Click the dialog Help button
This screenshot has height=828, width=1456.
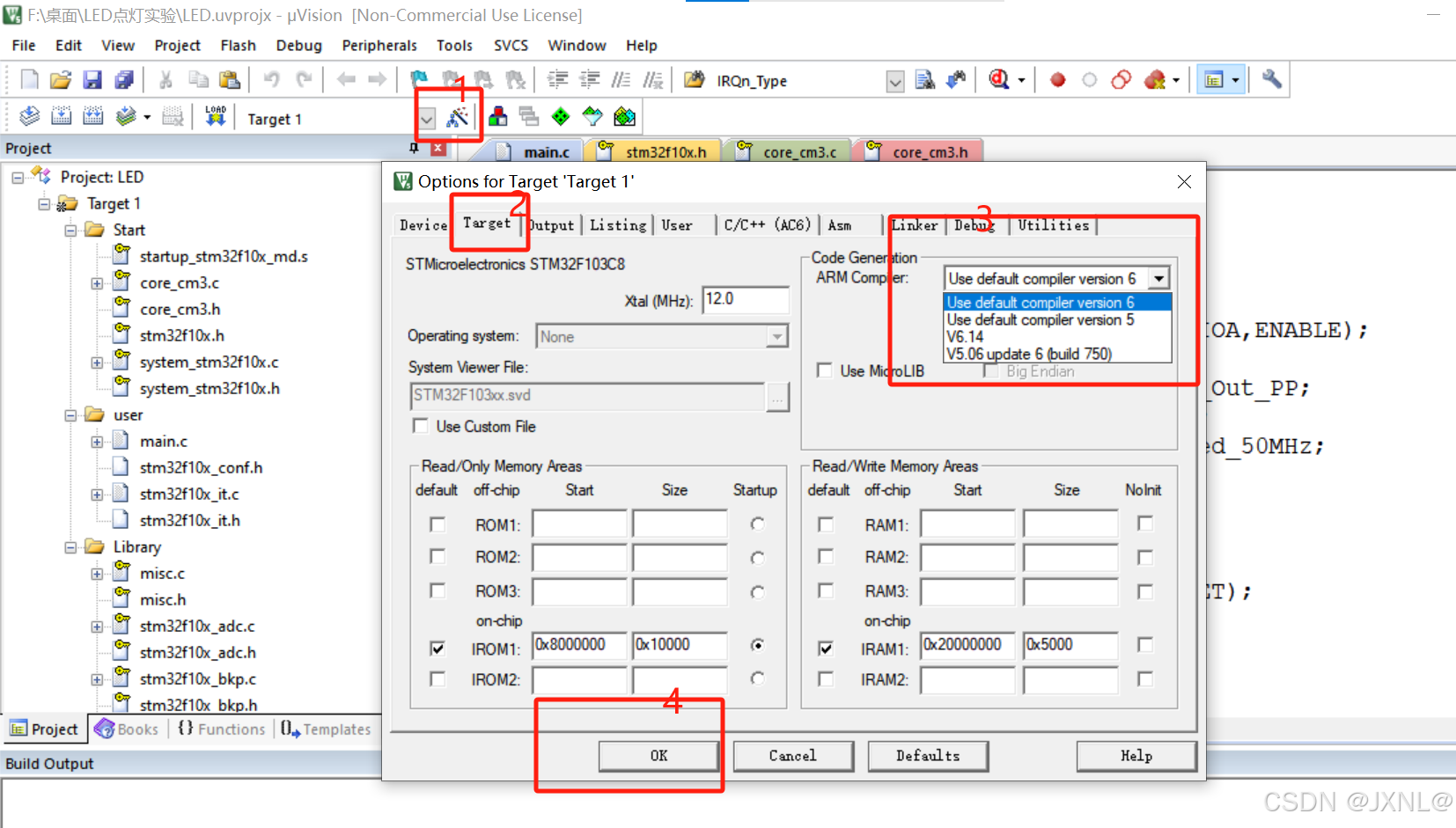coord(1136,756)
